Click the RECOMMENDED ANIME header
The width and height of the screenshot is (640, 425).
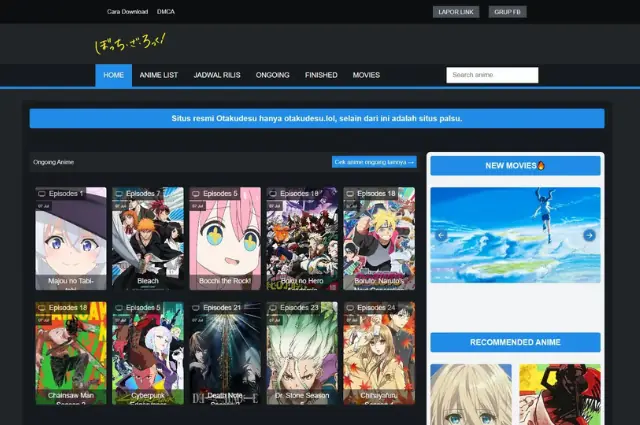click(x=515, y=342)
